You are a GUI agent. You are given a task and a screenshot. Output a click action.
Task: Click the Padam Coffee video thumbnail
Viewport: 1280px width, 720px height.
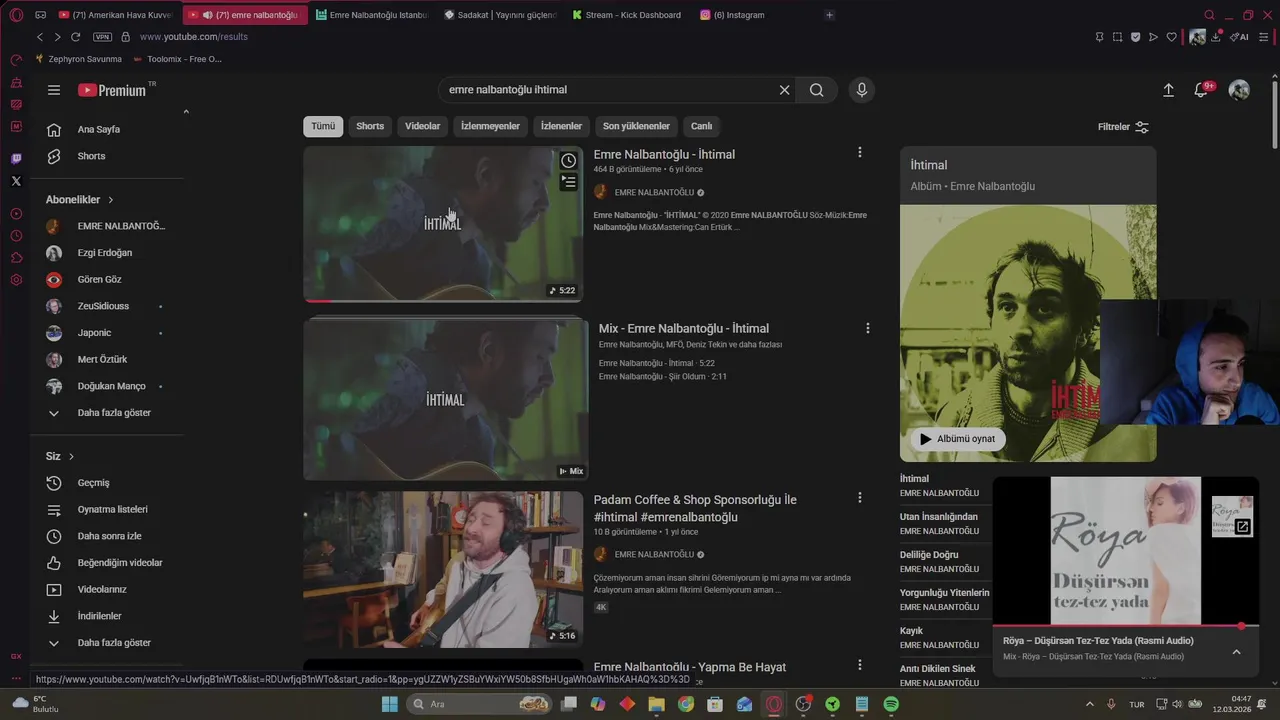pyautogui.click(x=443, y=569)
